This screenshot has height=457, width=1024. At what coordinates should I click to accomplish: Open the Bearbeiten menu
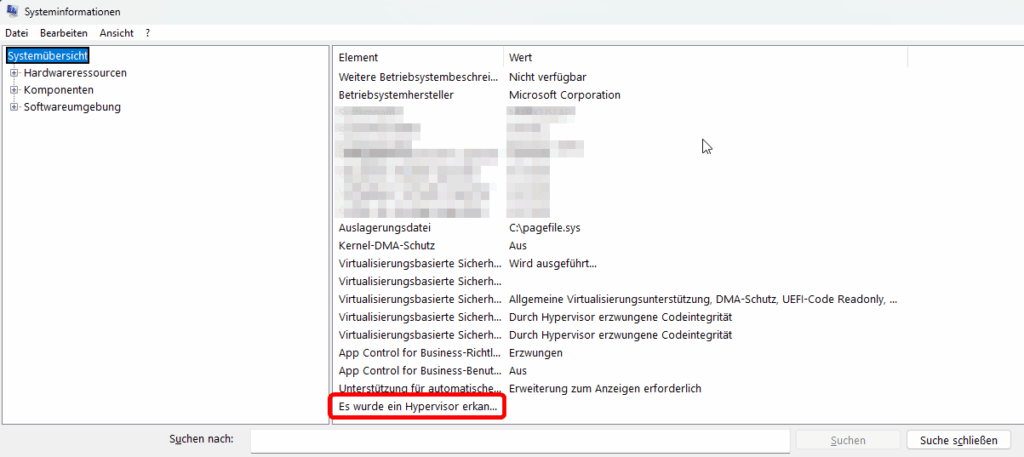click(x=63, y=33)
